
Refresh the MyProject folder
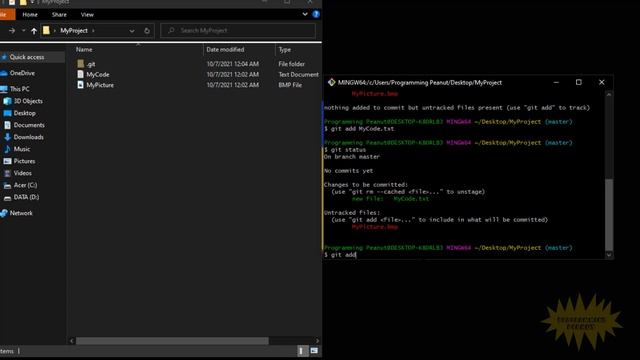(147, 31)
